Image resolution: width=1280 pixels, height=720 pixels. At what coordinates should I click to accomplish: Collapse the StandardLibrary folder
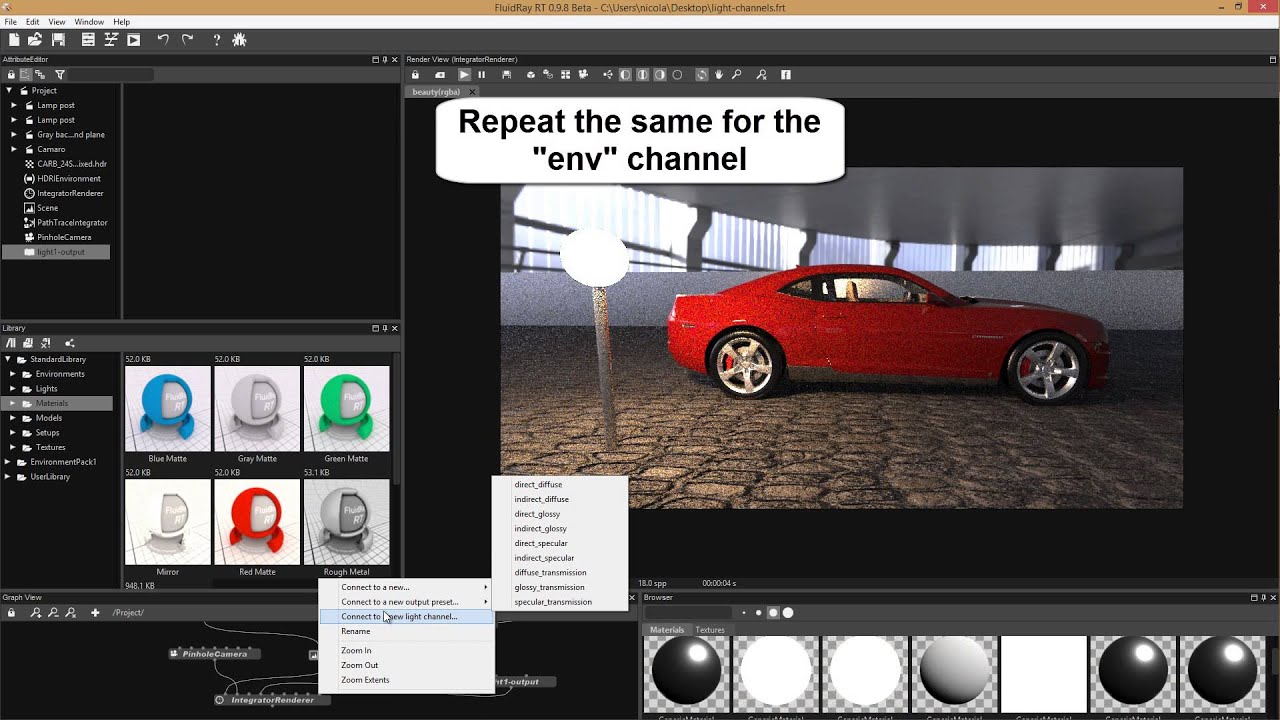pos(8,359)
